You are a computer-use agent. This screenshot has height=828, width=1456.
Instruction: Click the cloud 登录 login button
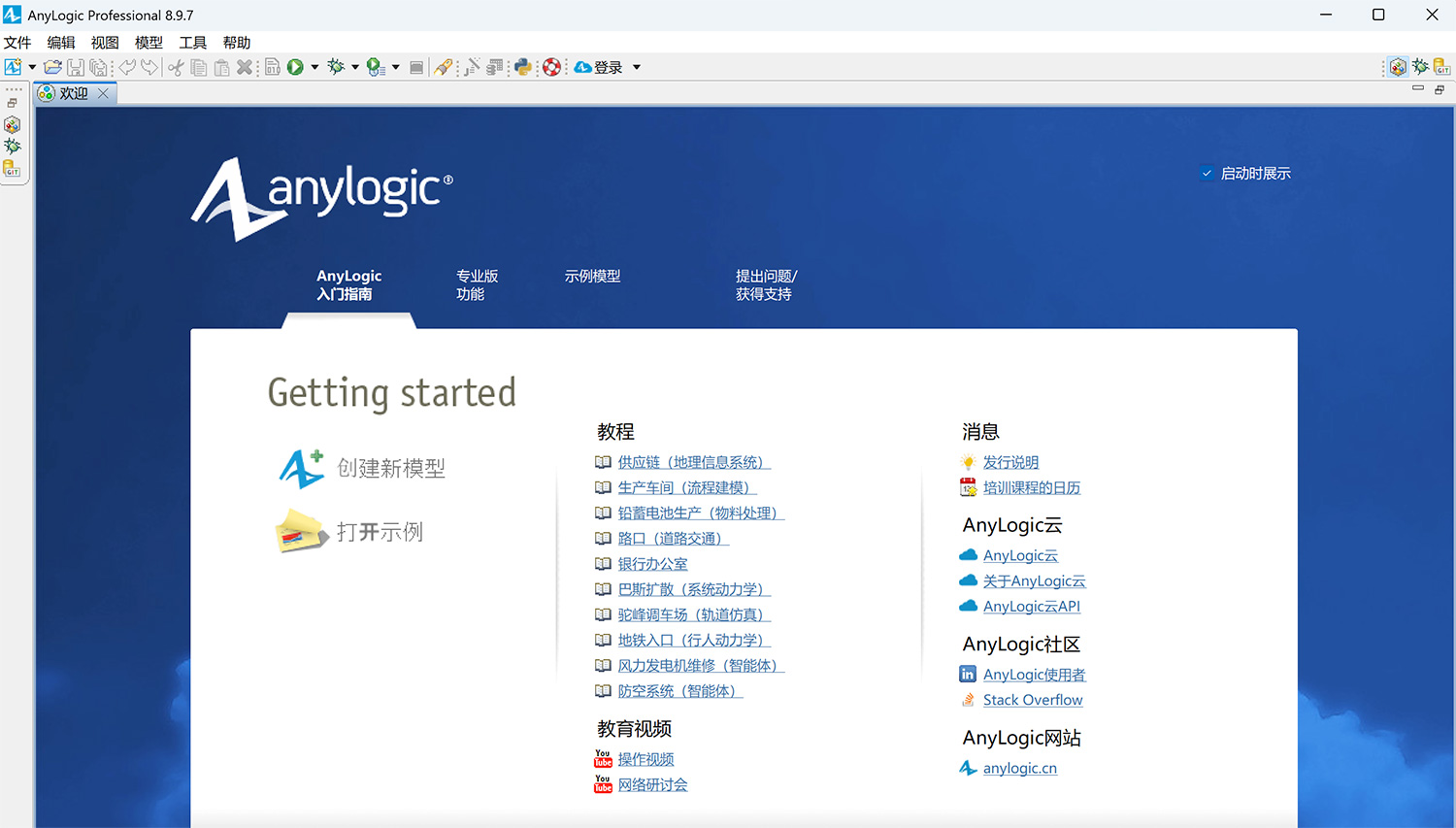[598, 67]
